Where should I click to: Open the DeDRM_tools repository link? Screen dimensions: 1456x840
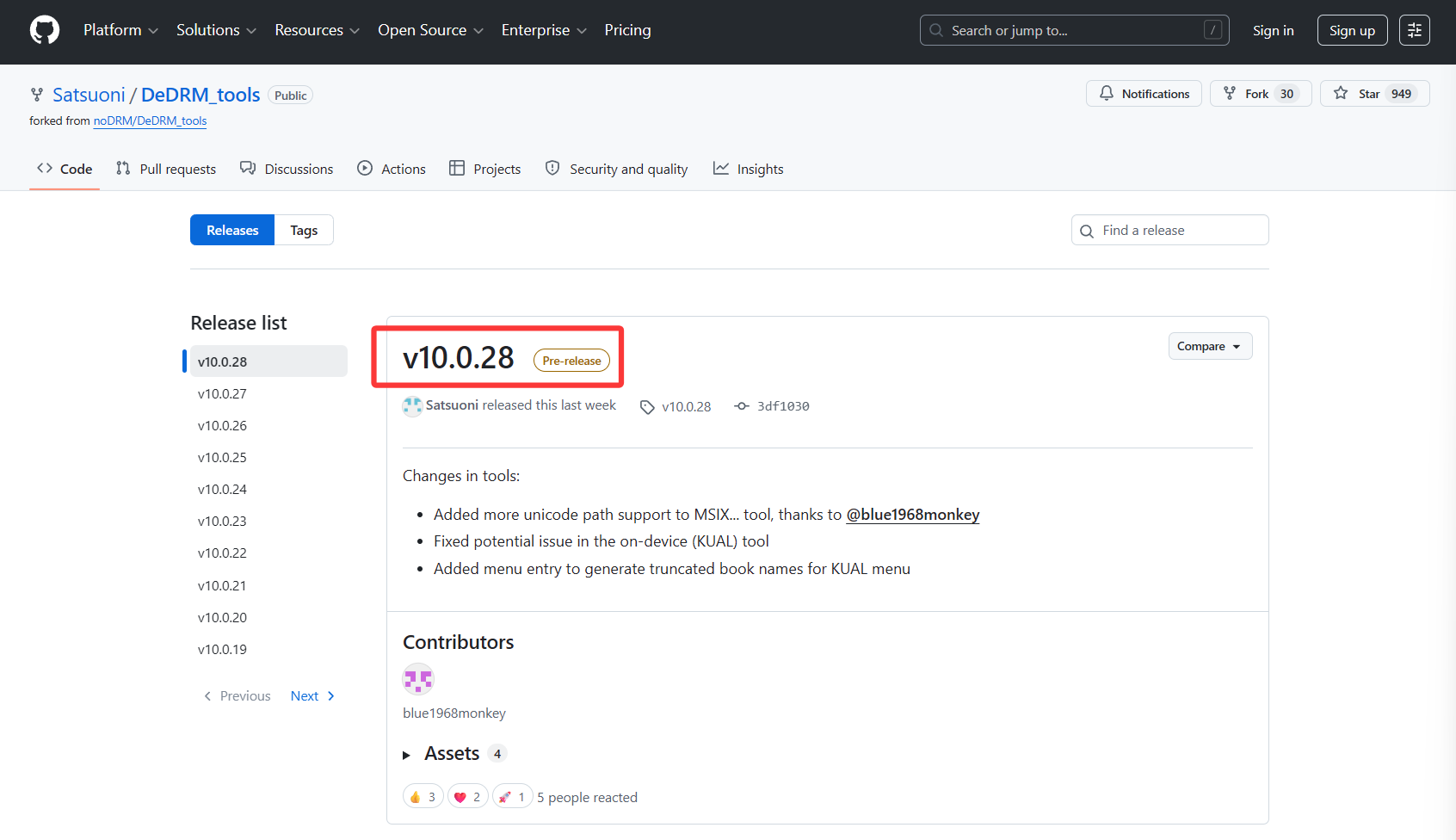click(x=201, y=95)
